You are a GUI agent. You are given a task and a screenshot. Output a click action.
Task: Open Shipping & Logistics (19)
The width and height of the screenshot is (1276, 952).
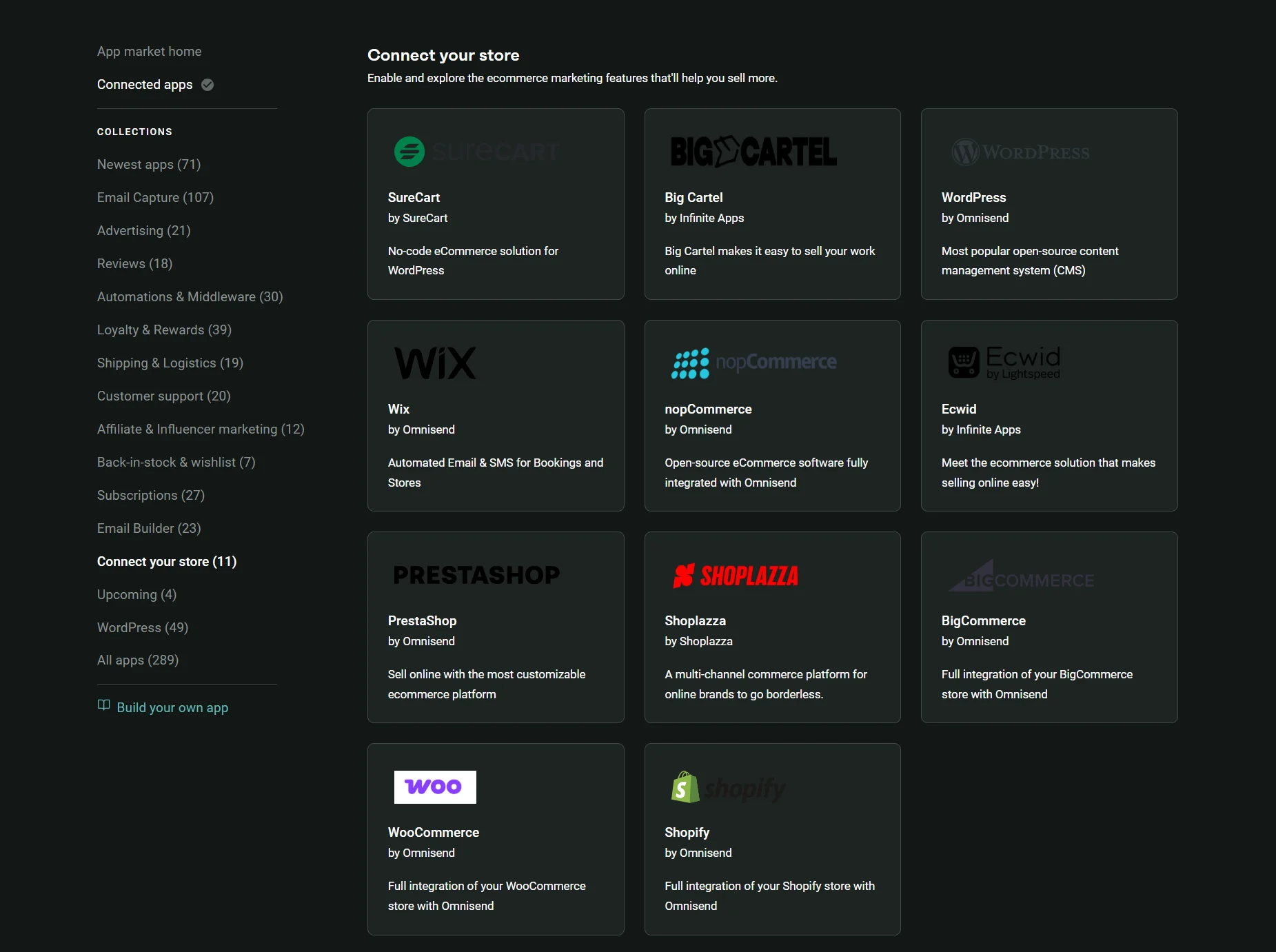(170, 363)
